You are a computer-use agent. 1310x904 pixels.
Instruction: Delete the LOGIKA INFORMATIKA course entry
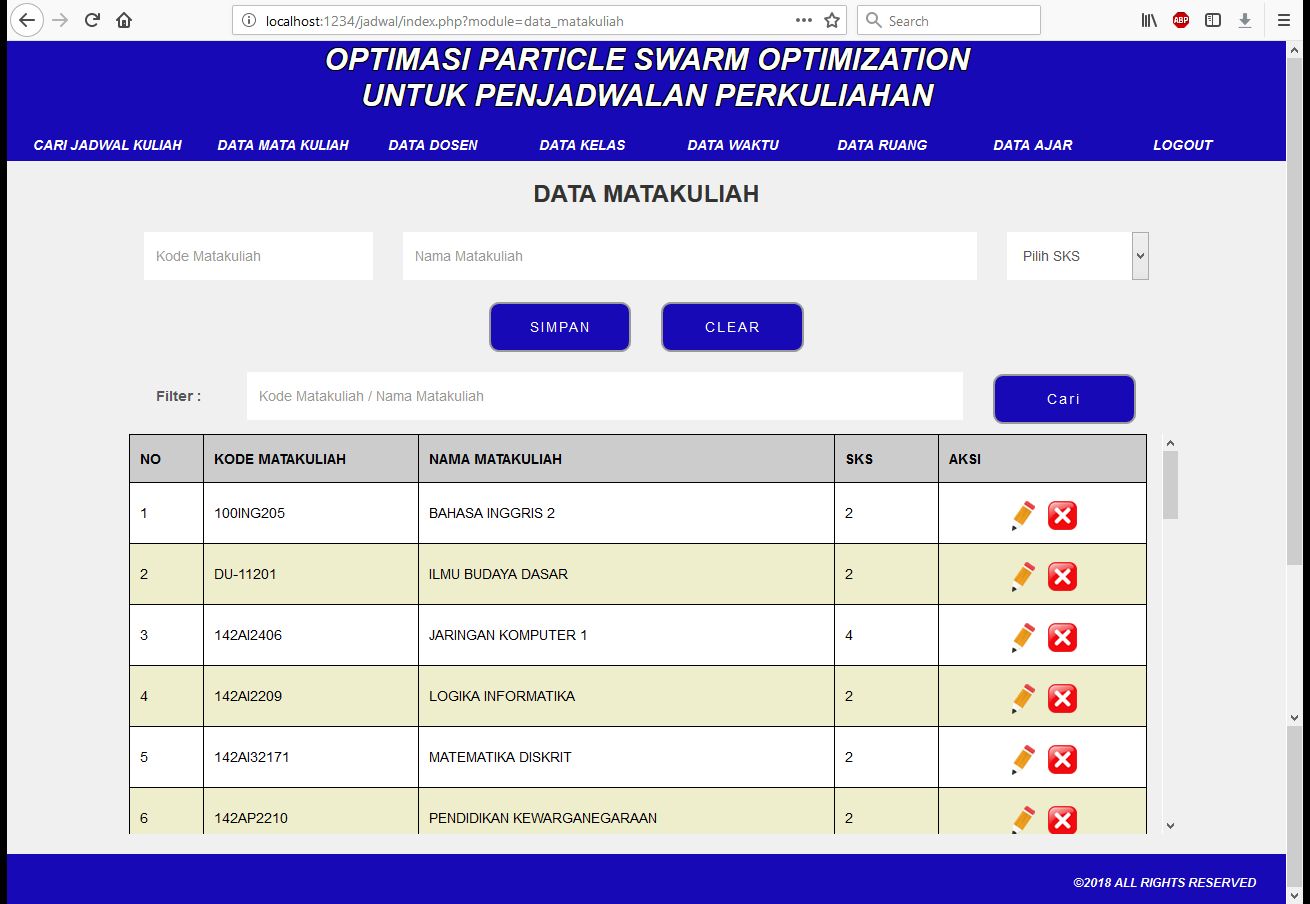(1062, 698)
